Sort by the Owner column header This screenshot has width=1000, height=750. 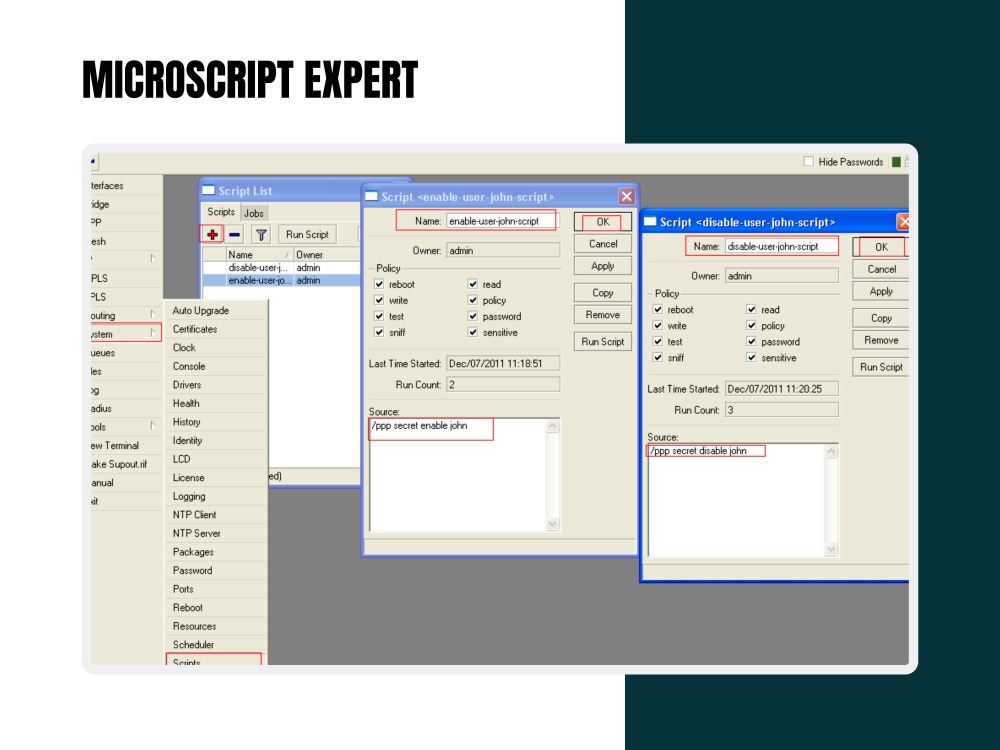tap(327, 254)
